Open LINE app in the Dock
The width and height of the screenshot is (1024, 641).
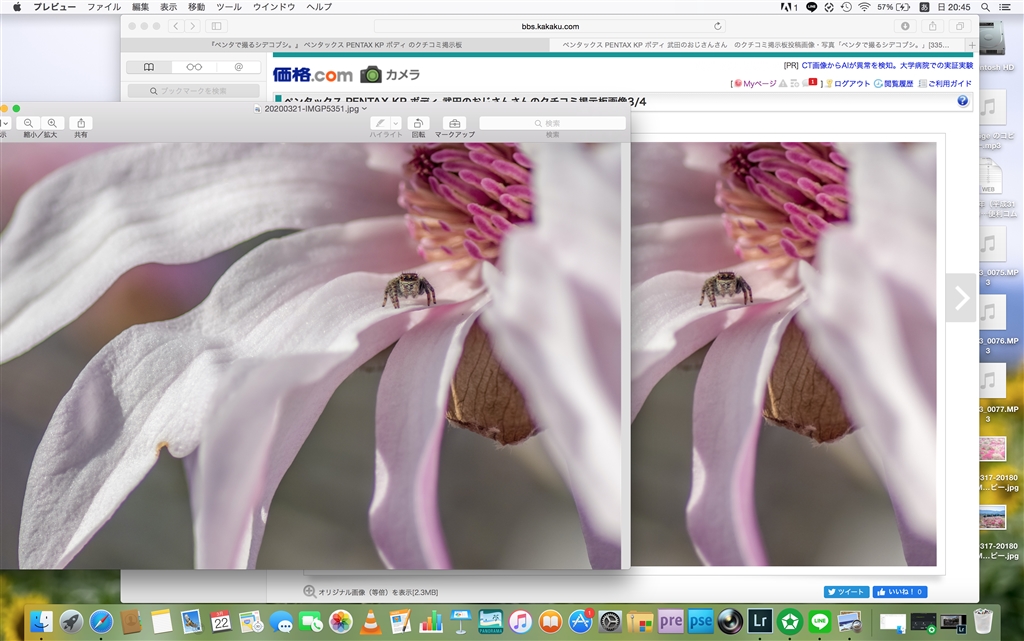(820, 621)
